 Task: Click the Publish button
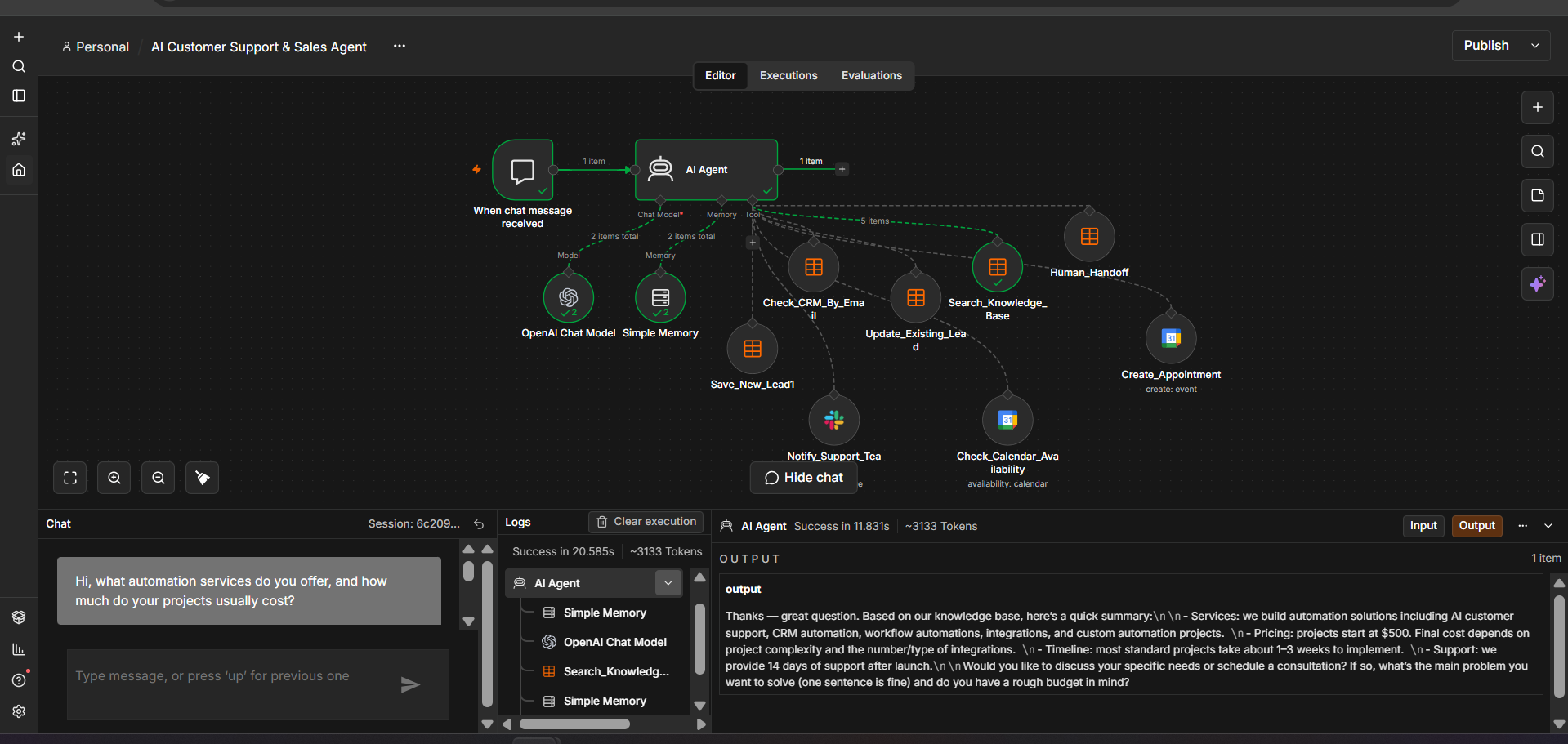tap(1486, 46)
